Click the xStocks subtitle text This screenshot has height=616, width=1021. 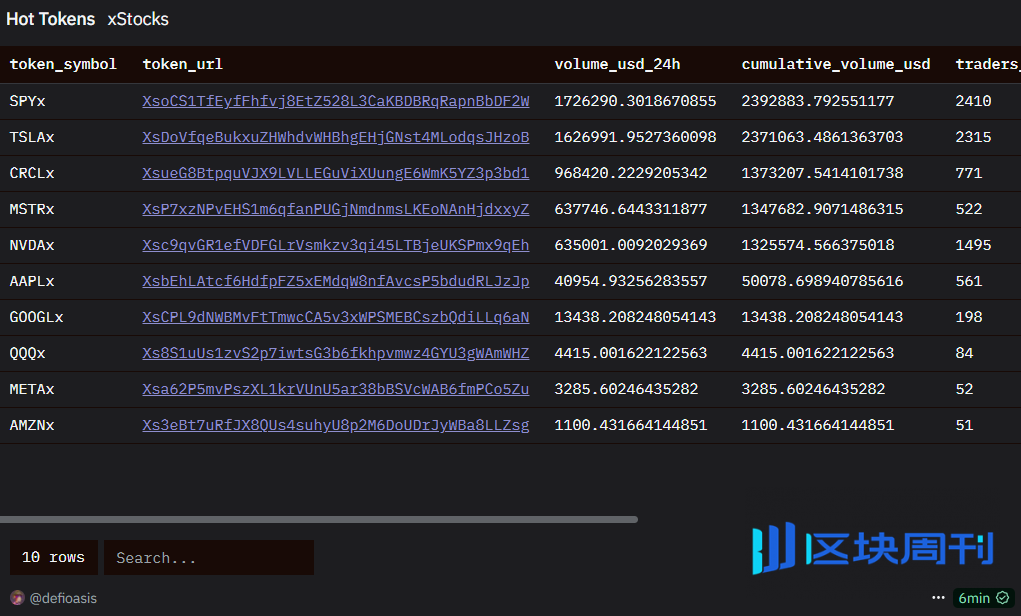click(138, 19)
